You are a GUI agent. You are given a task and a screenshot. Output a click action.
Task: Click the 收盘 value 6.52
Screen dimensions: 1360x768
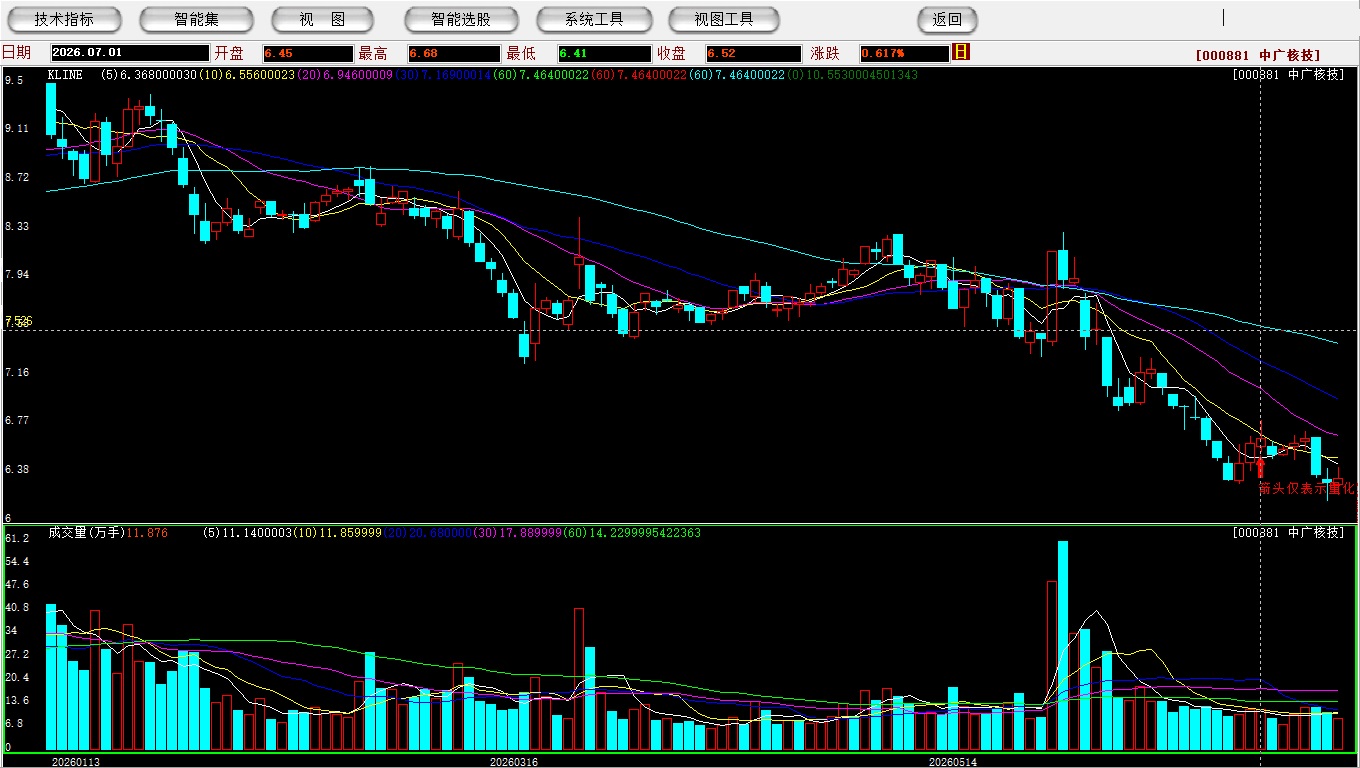pos(754,53)
